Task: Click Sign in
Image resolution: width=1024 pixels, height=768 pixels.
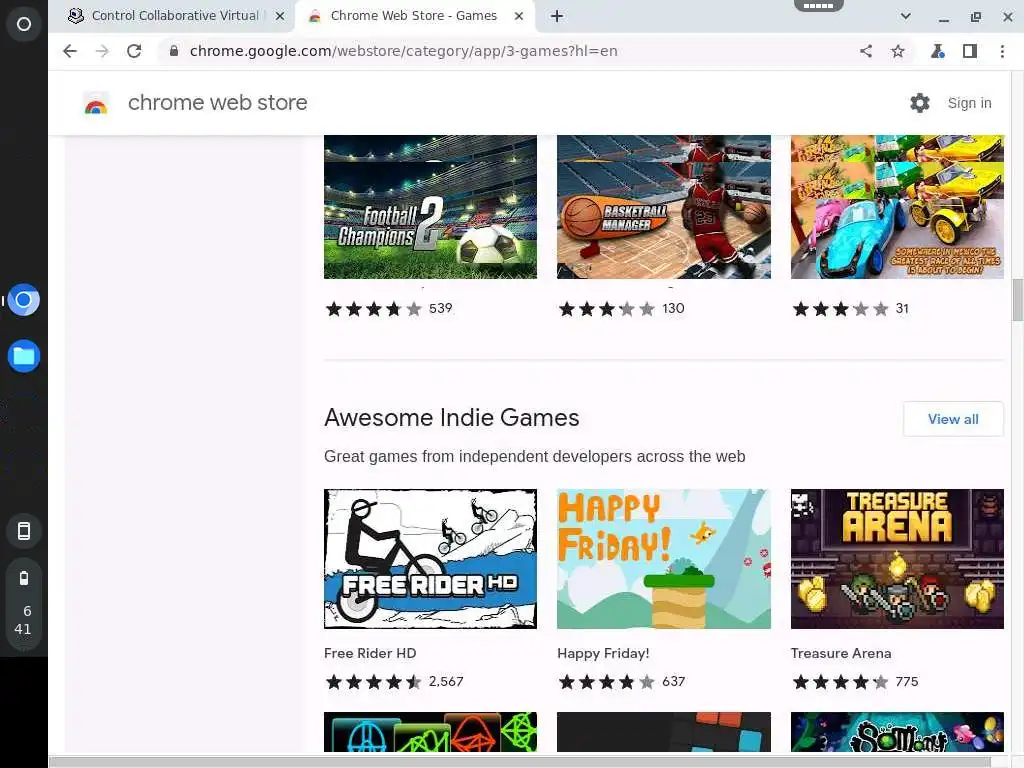Action: click(x=969, y=103)
